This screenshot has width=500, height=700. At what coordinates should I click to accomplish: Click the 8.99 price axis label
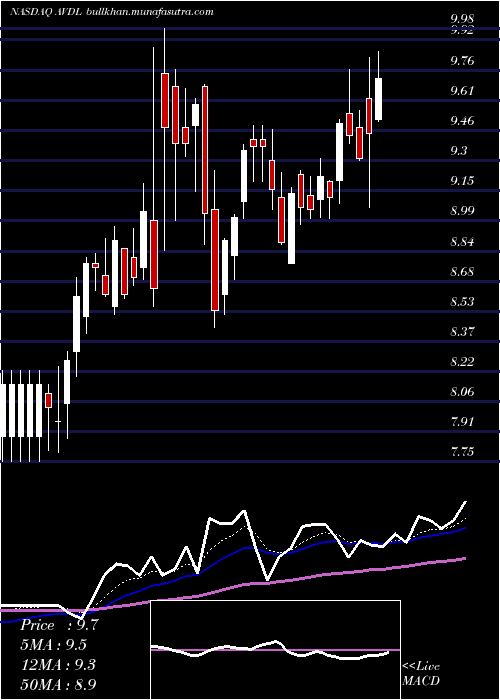point(462,211)
